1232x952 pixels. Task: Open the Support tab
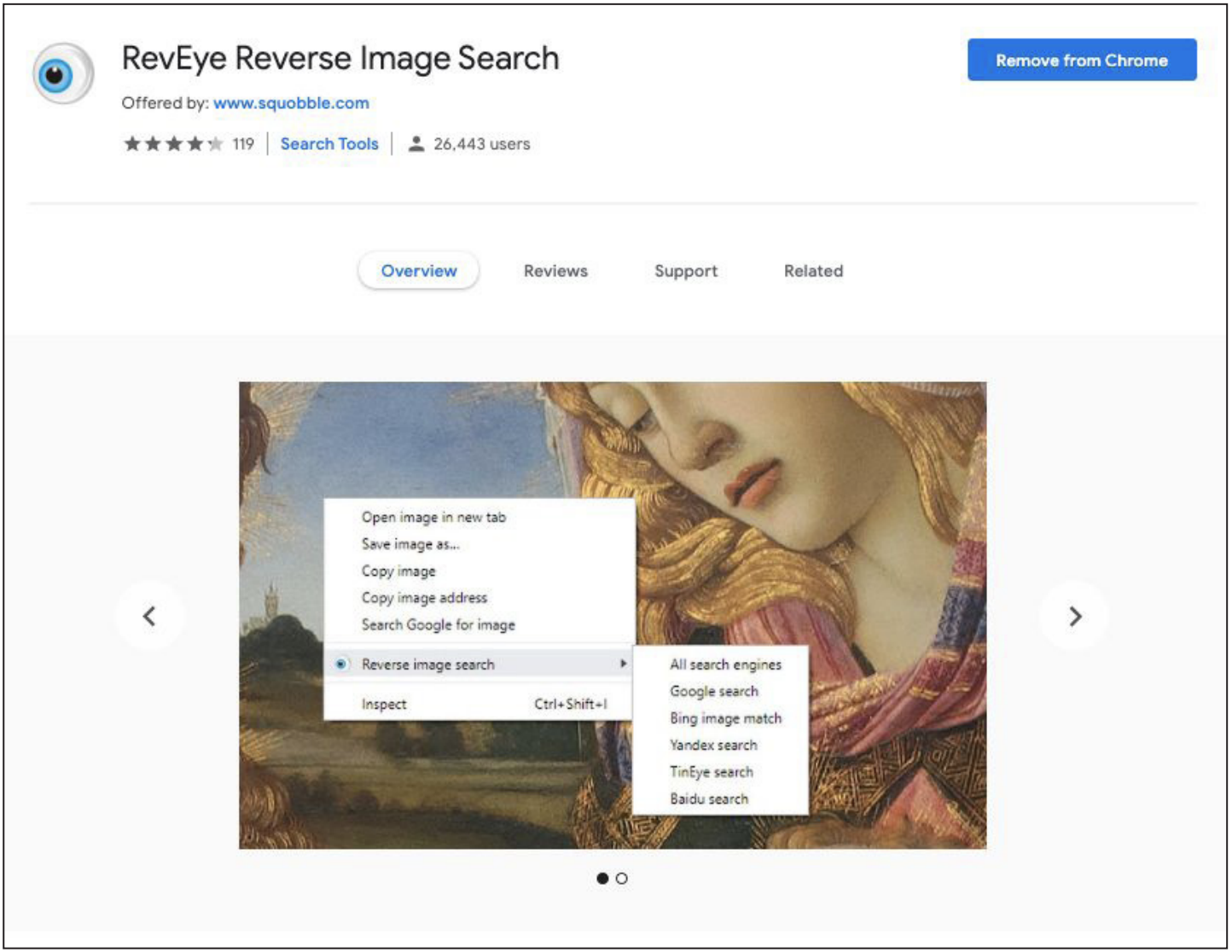point(686,271)
